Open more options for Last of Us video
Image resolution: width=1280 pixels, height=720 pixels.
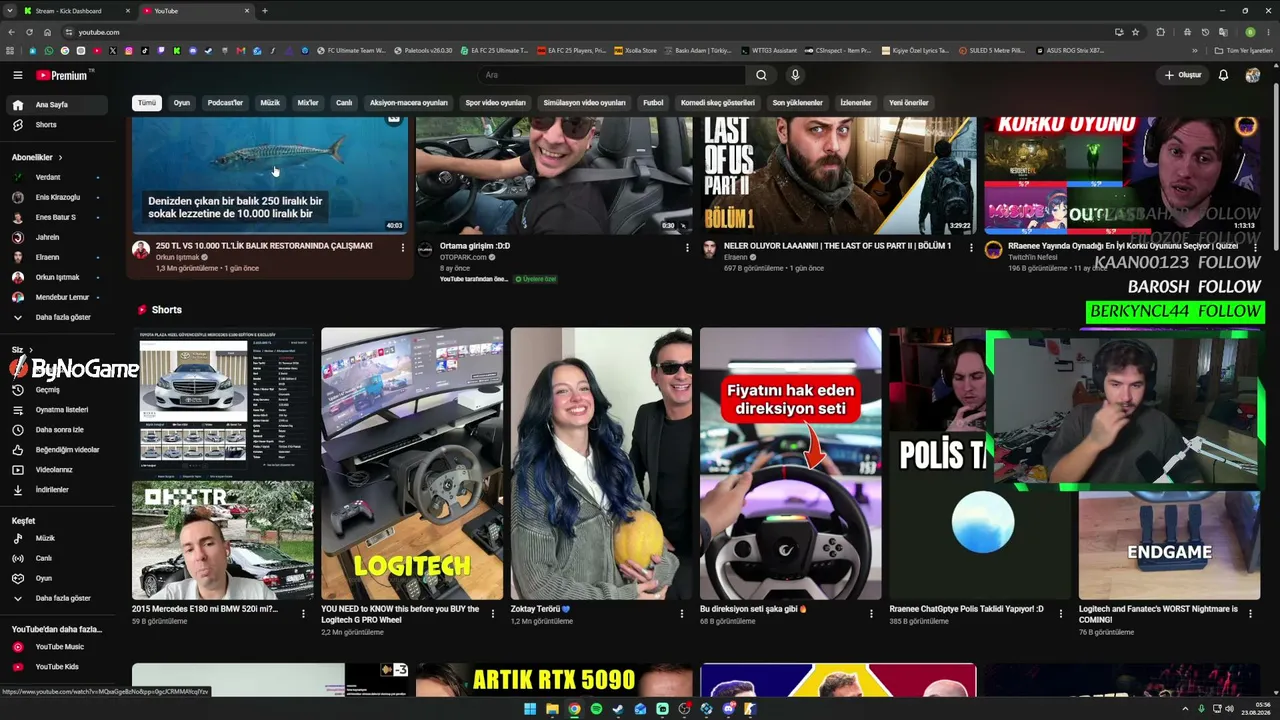[971, 248]
